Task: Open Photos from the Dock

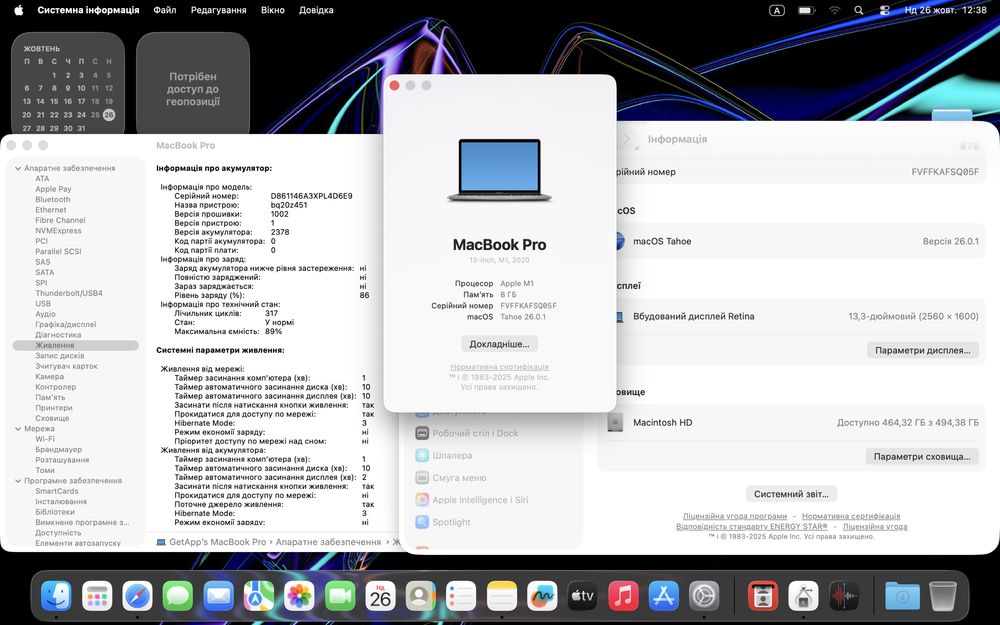Action: click(x=299, y=596)
